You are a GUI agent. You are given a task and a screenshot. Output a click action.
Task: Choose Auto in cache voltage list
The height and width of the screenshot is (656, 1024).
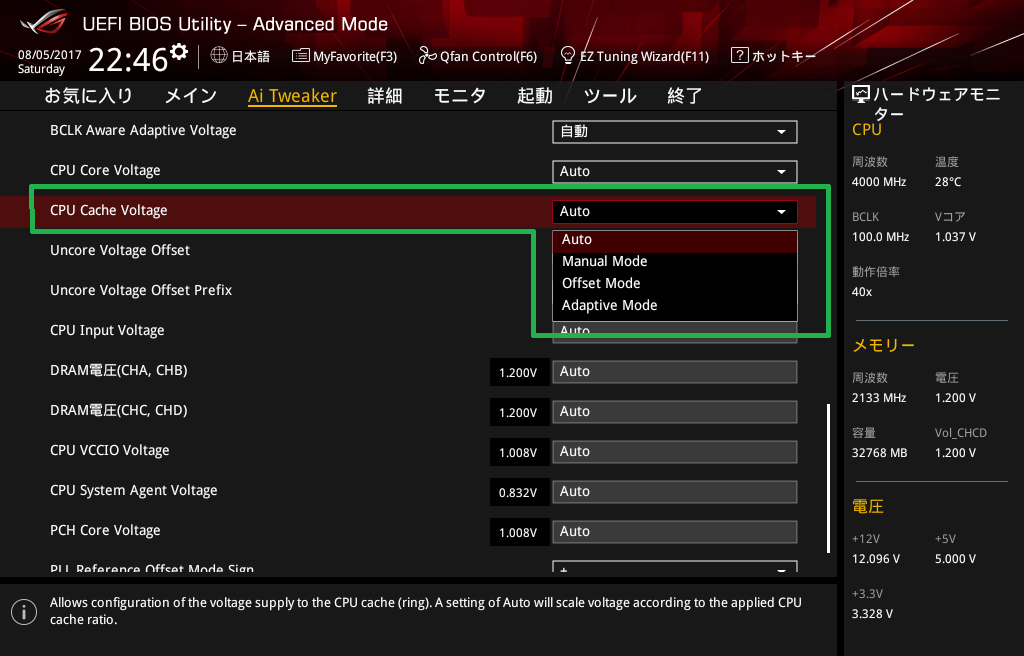tap(675, 240)
